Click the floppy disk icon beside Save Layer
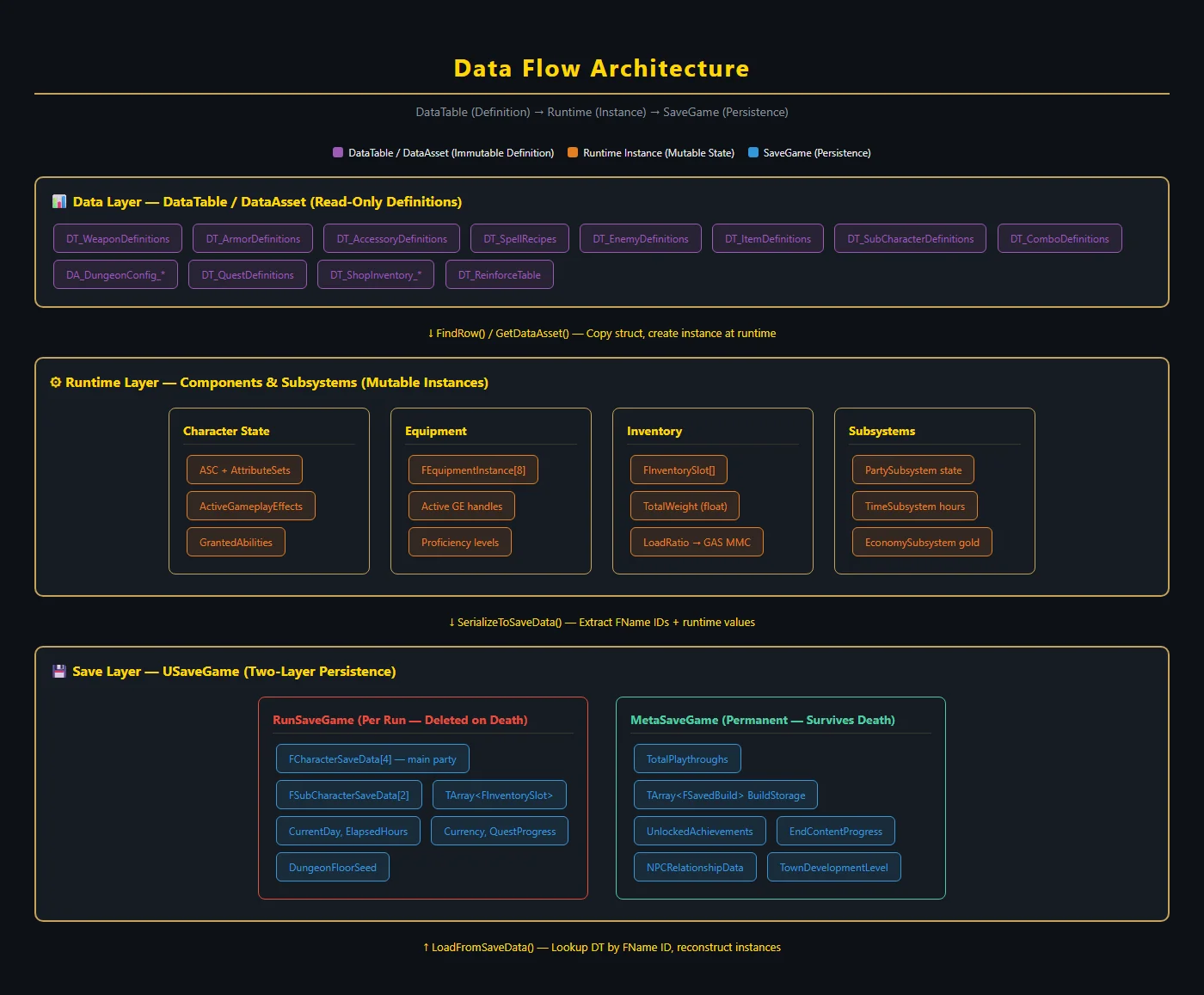Screen dimensions: 1204x995 (x=59, y=672)
